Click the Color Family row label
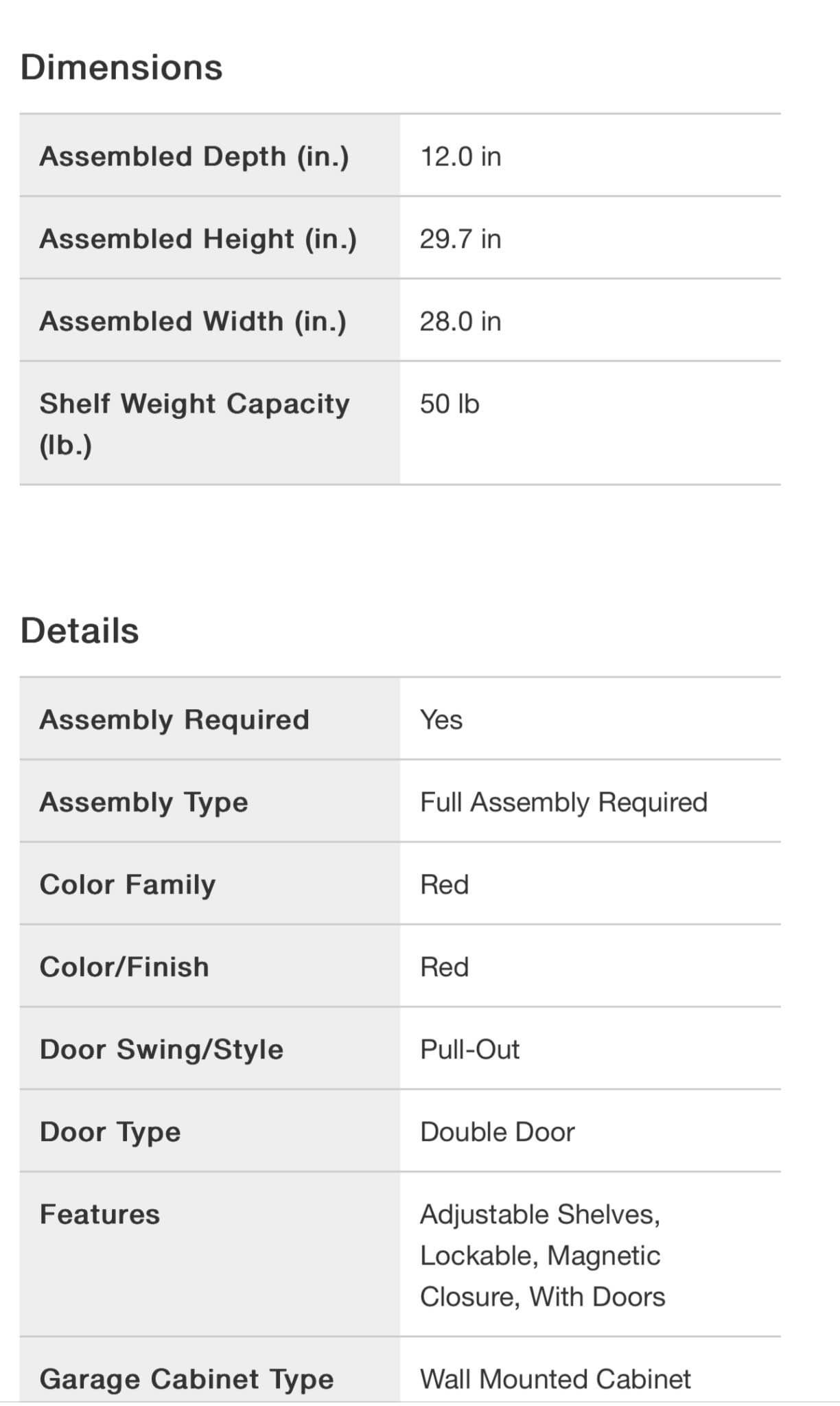This screenshot has height=1406, width=840. pyautogui.click(x=128, y=884)
